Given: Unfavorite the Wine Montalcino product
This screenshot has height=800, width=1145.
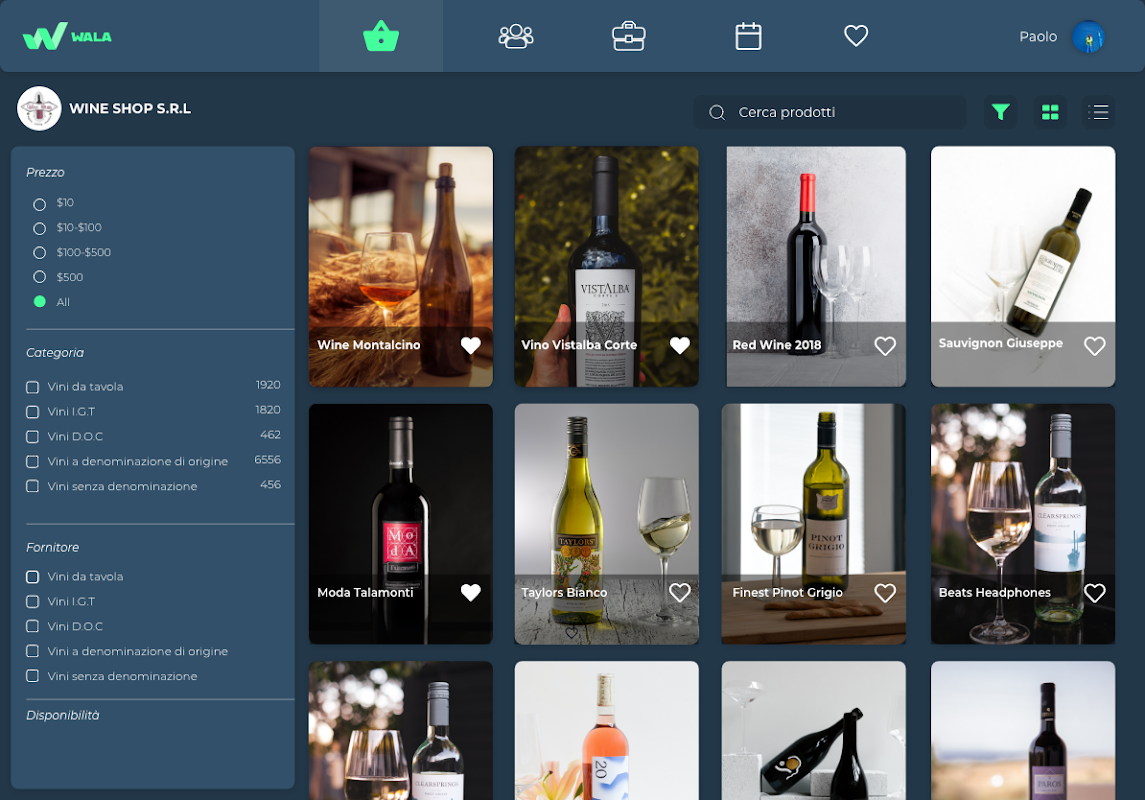Looking at the screenshot, I should pyautogui.click(x=471, y=345).
